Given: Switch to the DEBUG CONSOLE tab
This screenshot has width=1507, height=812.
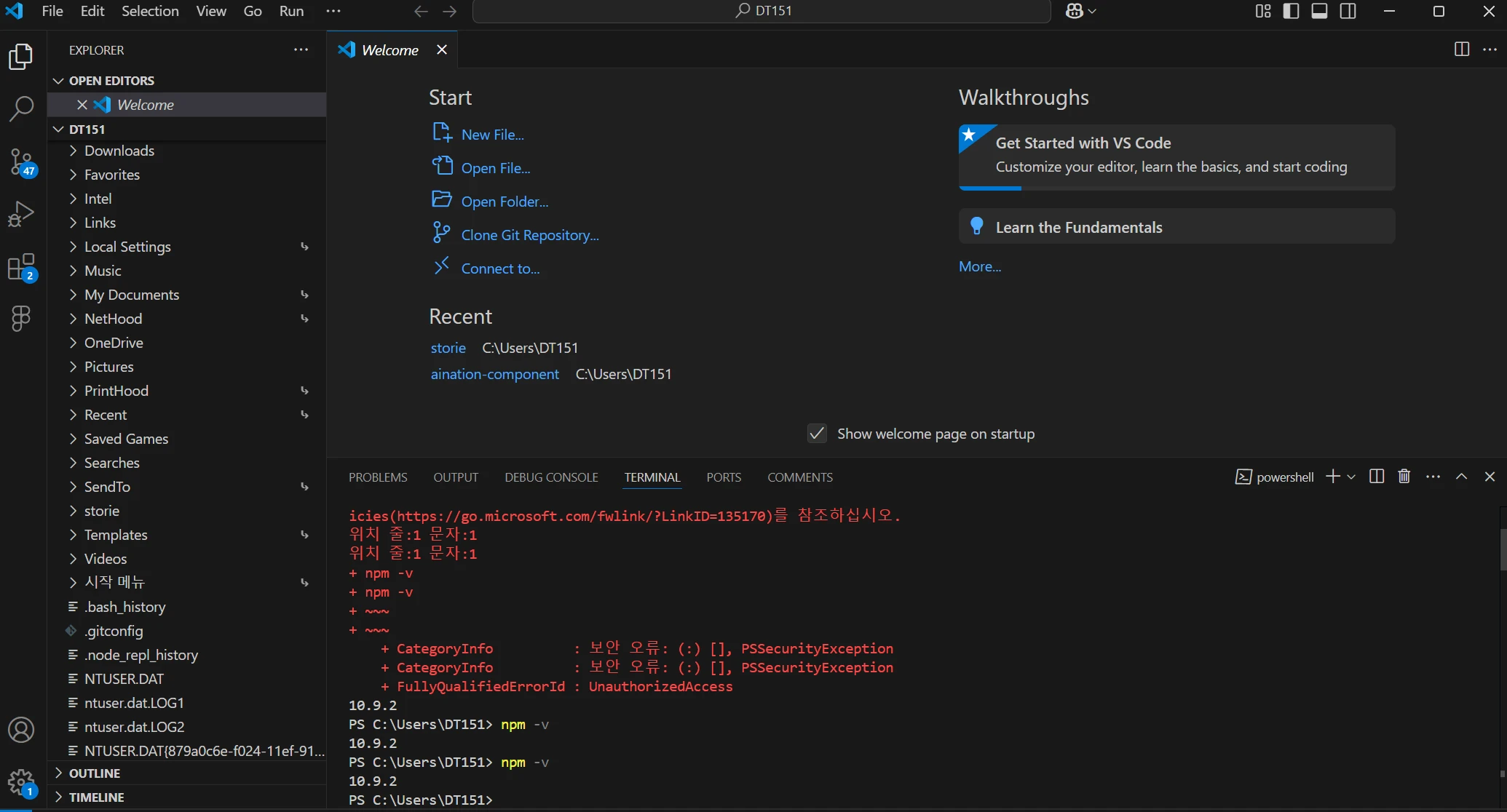Looking at the screenshot, I should 551,477.
